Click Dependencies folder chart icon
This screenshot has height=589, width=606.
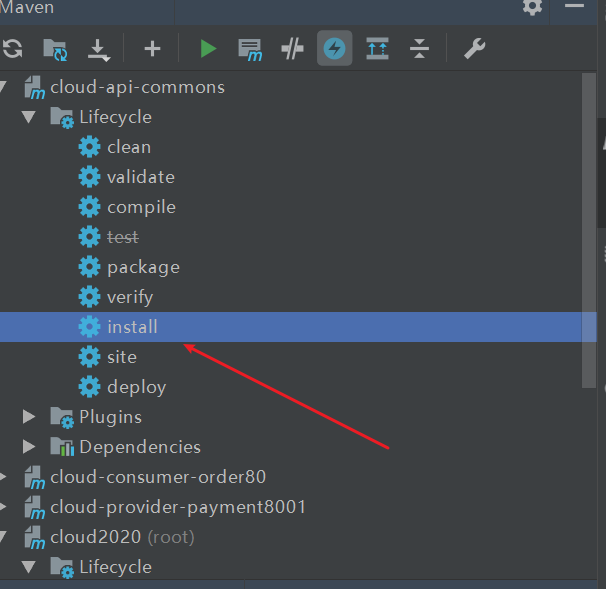62,447
